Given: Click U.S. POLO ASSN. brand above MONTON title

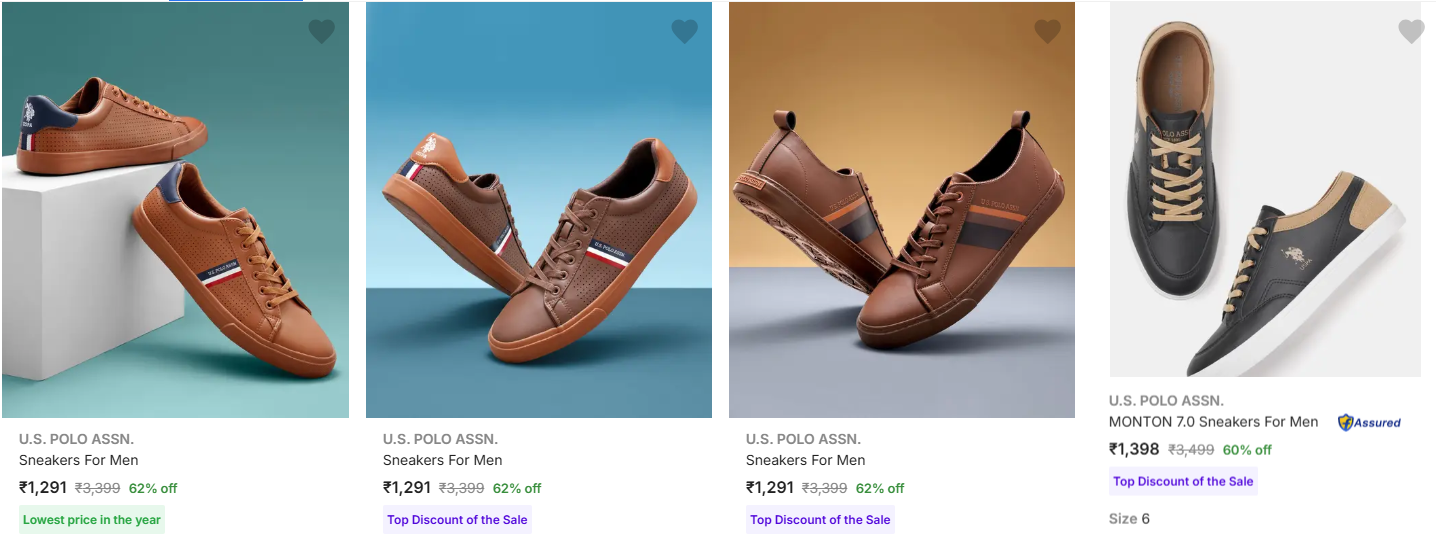Looking at the screenshot, I should pos(1166,401).
